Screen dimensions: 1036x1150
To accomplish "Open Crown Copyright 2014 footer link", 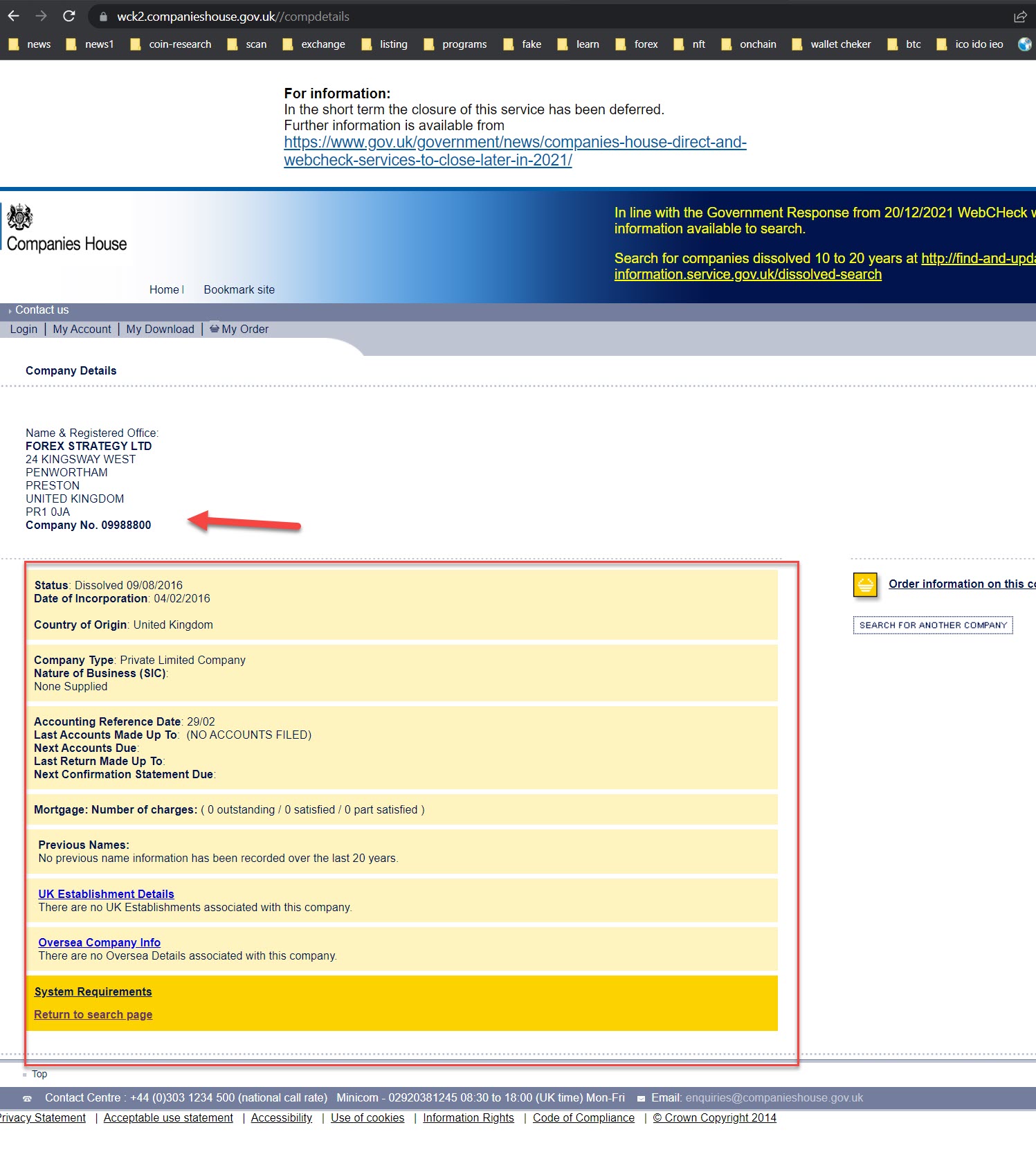I will click(714, 1117).
